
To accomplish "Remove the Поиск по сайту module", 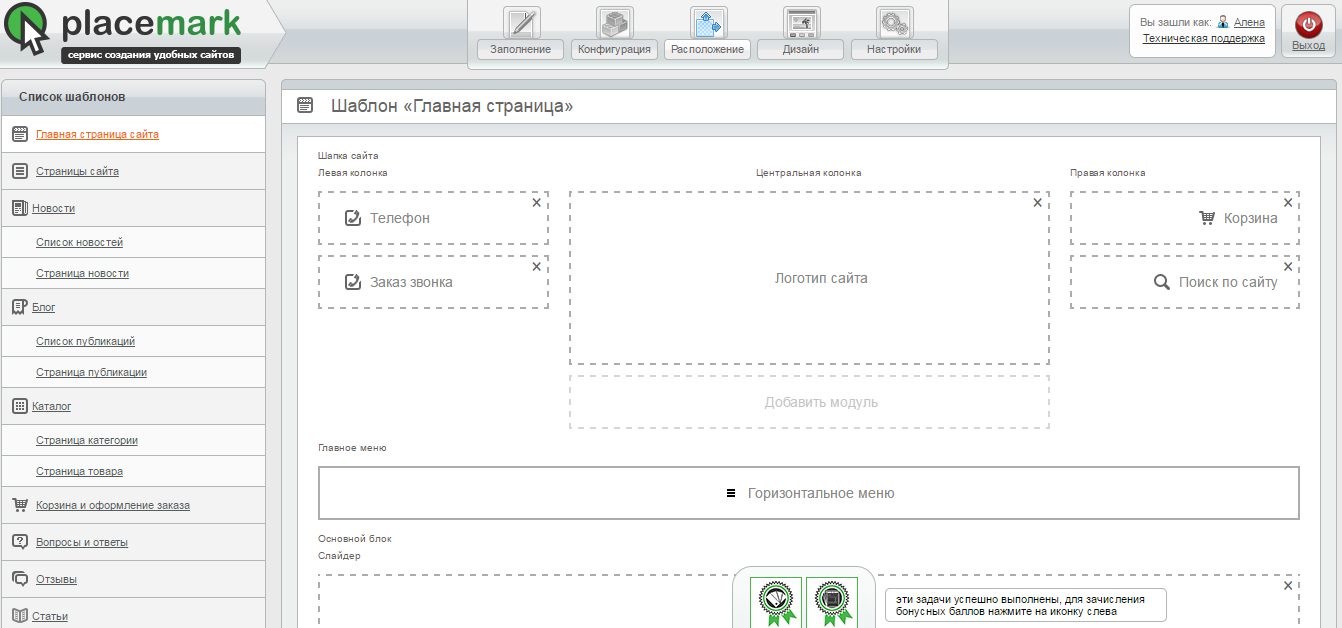I will pyautogui.click(x=1288, y=266).
